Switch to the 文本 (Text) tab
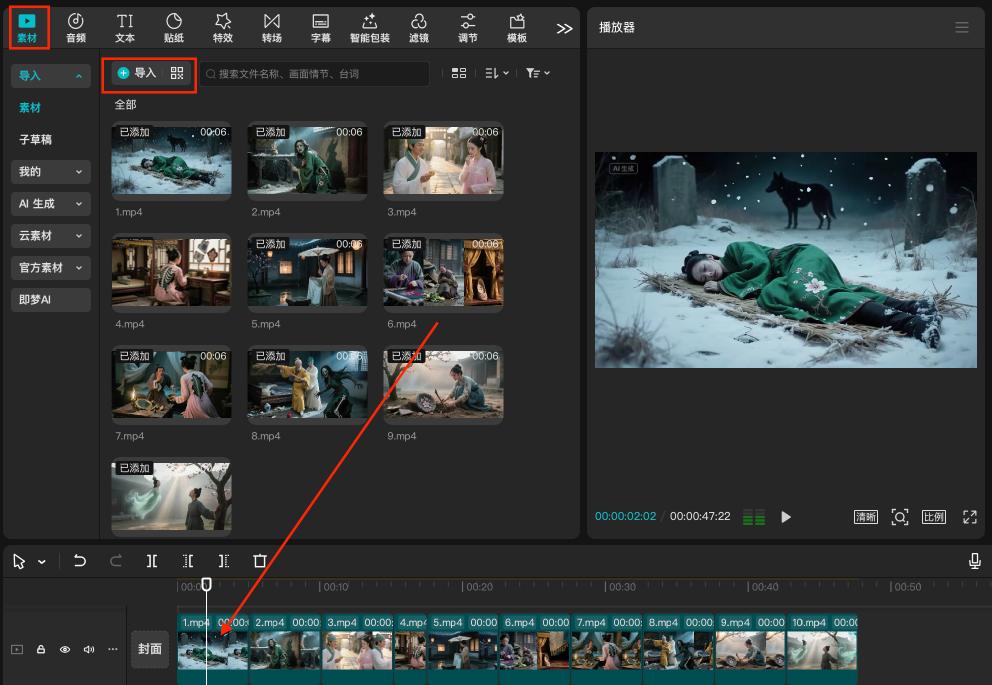The width and height of the screenshot is (992, 685). 125,27
